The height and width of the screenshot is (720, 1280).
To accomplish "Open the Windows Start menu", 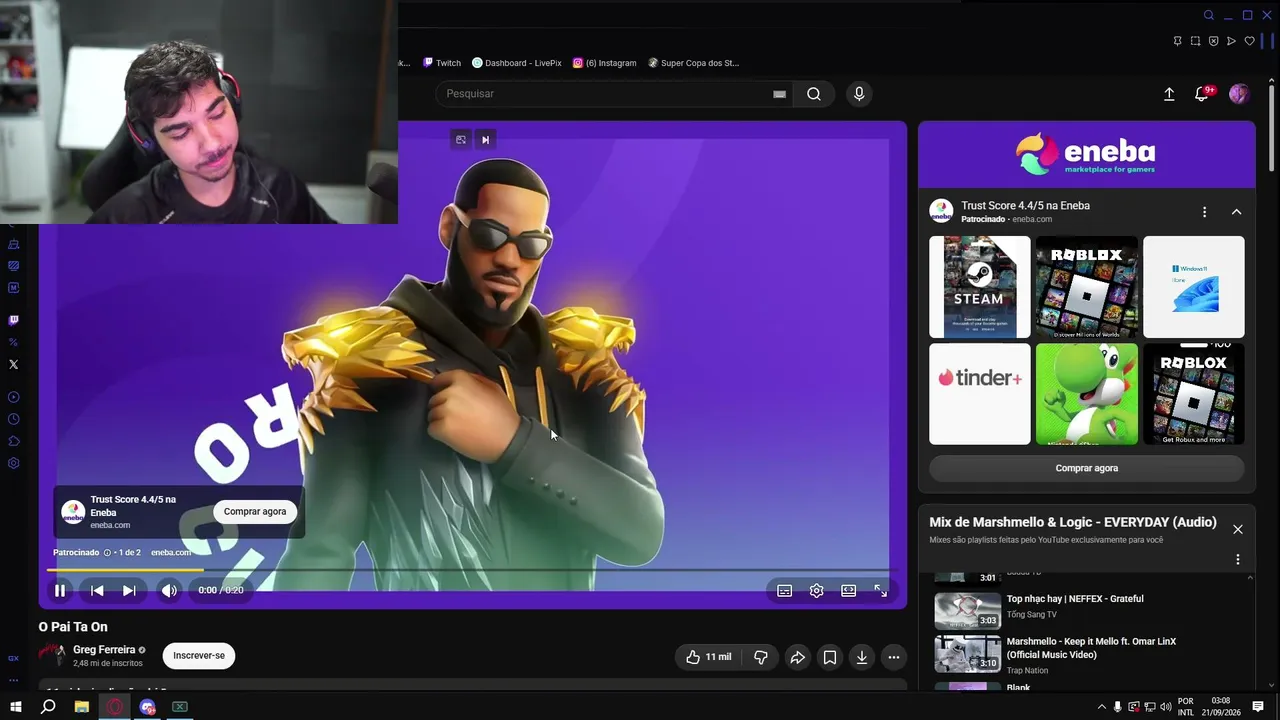I will (x=15, y=707).
